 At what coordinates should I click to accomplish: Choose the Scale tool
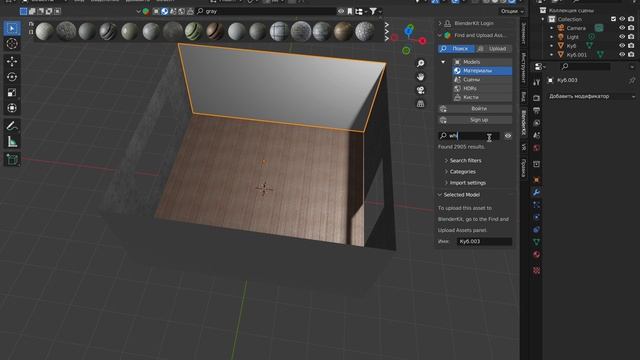tap(12, 93)
